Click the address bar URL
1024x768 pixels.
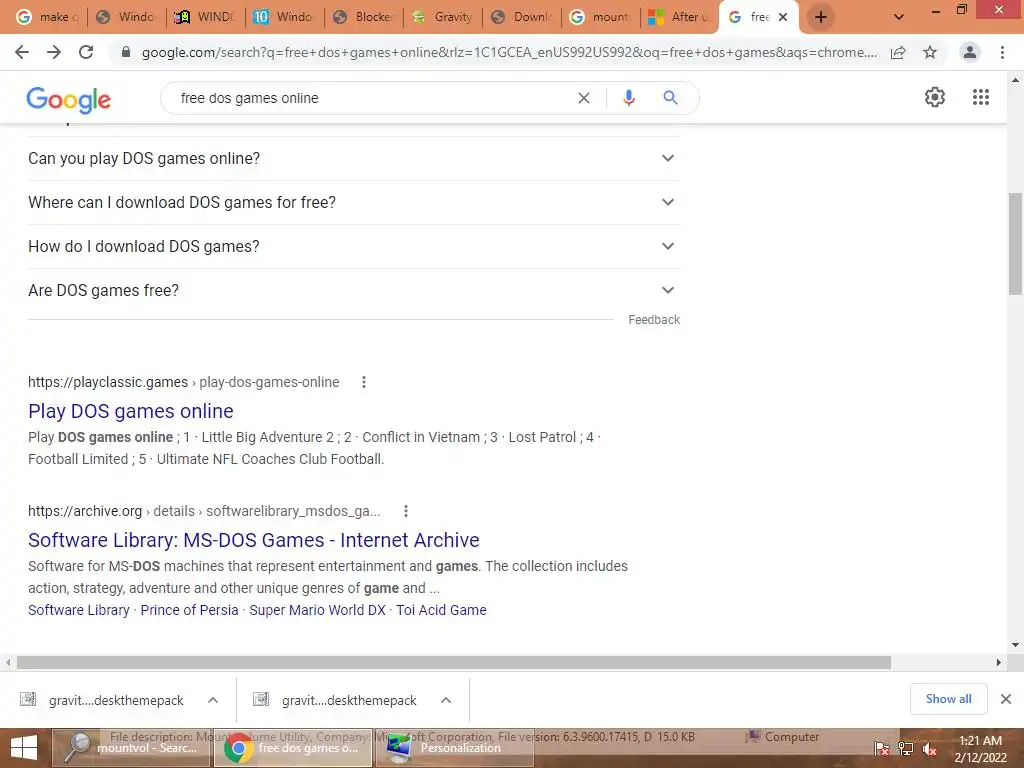pyautogui.click(x=509, y=52)
